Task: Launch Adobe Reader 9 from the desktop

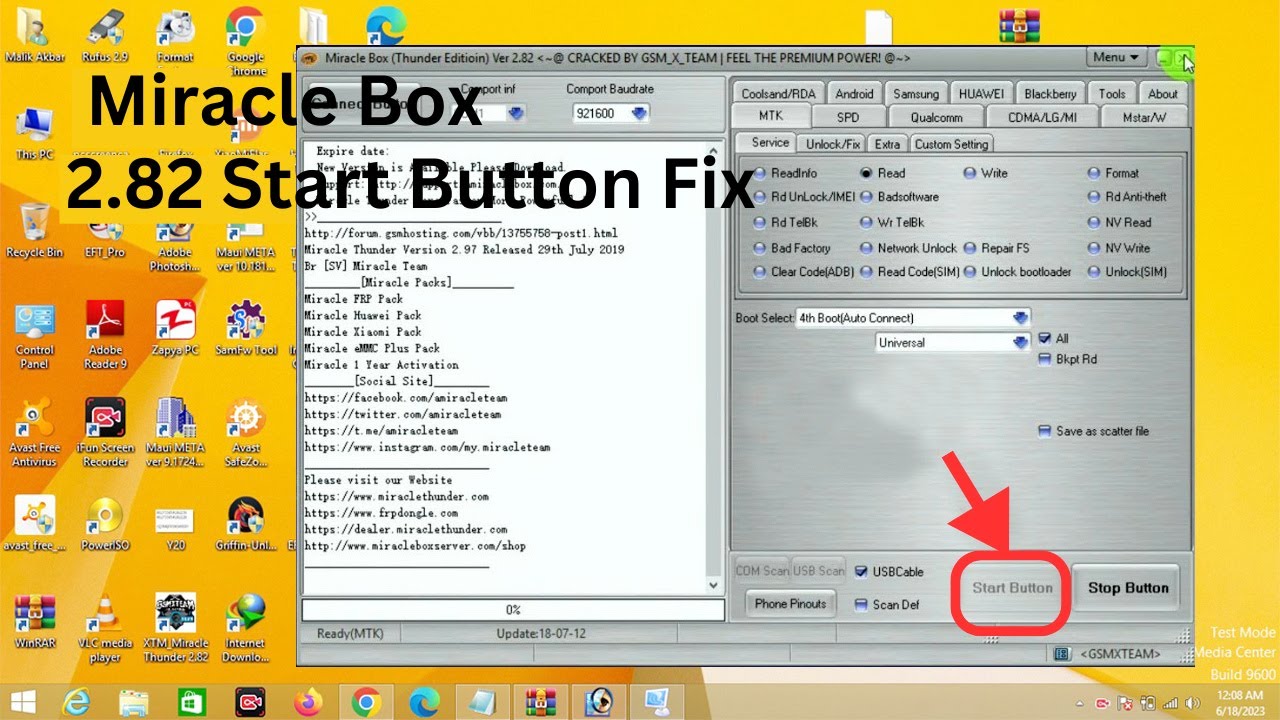Action: tap(105, 335)
